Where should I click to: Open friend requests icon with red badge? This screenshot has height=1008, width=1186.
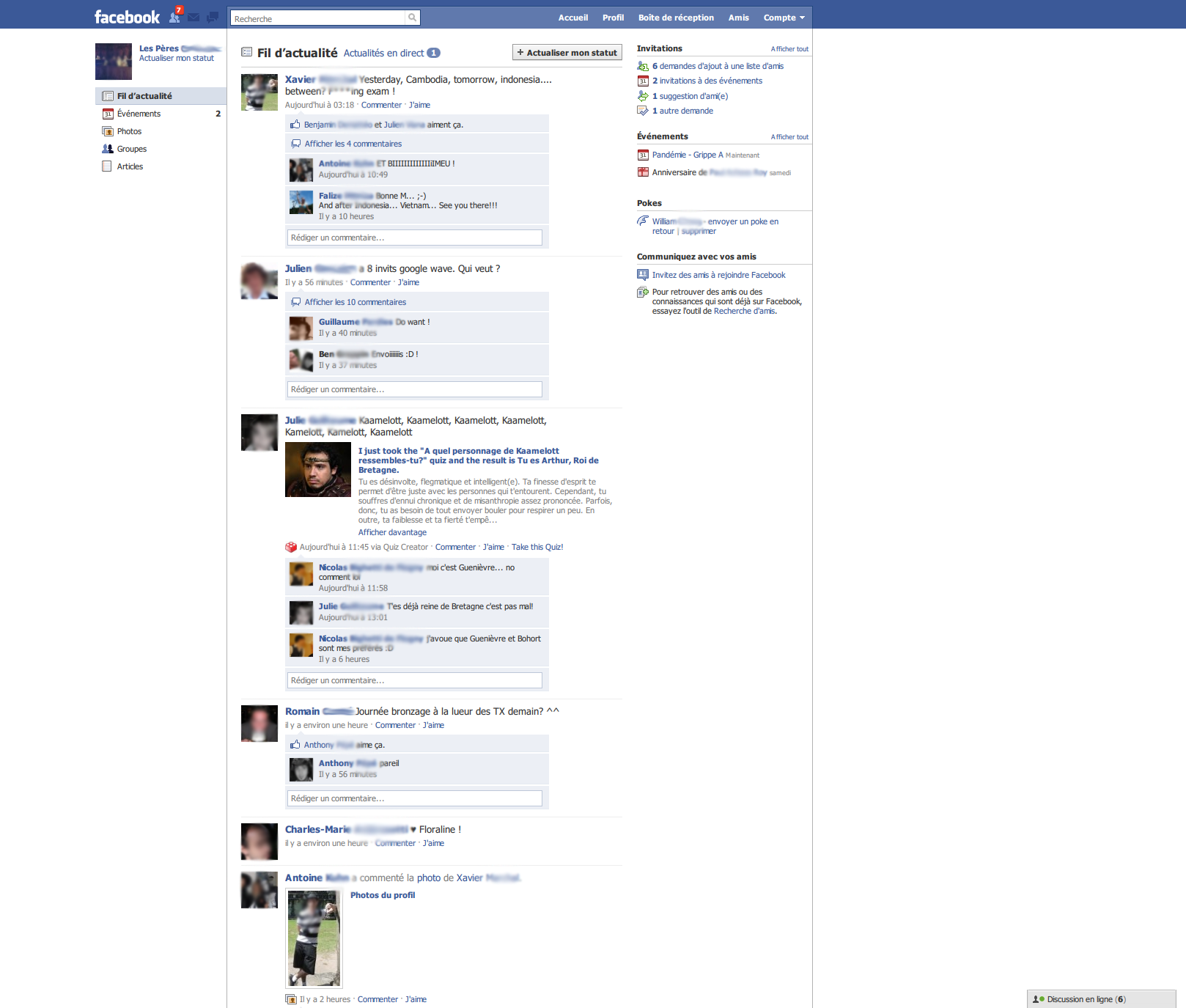(x=175, y=17)
